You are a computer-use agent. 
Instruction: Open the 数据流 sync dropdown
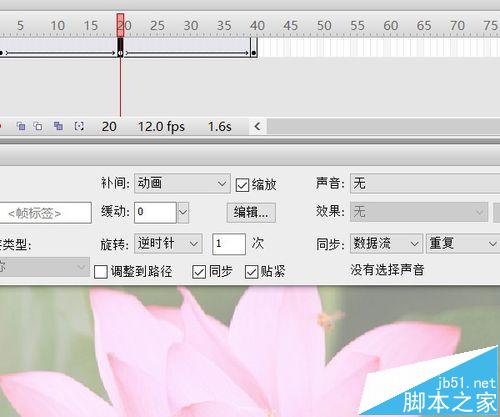(x=386, y=244)
